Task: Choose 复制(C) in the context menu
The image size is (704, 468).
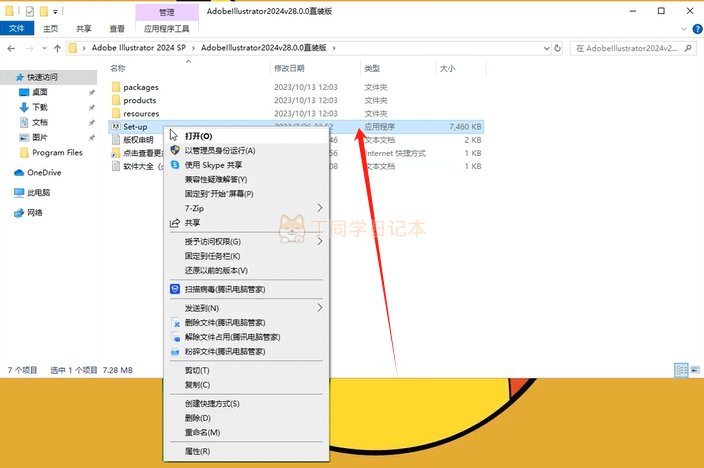Action: 246,384
